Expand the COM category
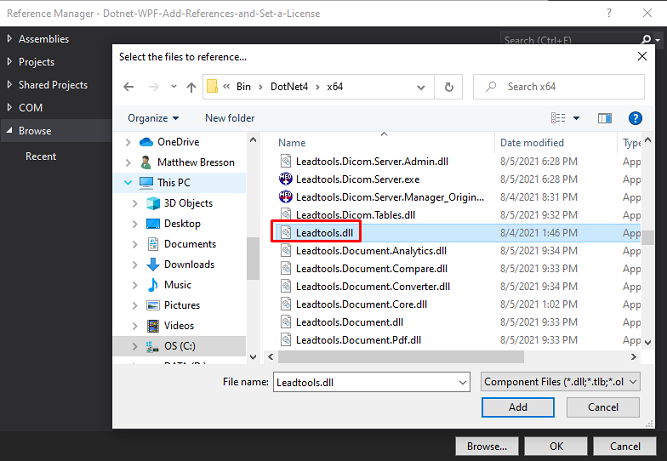The height and width of the screenshot is (461, 667). (x=10, y=108)
